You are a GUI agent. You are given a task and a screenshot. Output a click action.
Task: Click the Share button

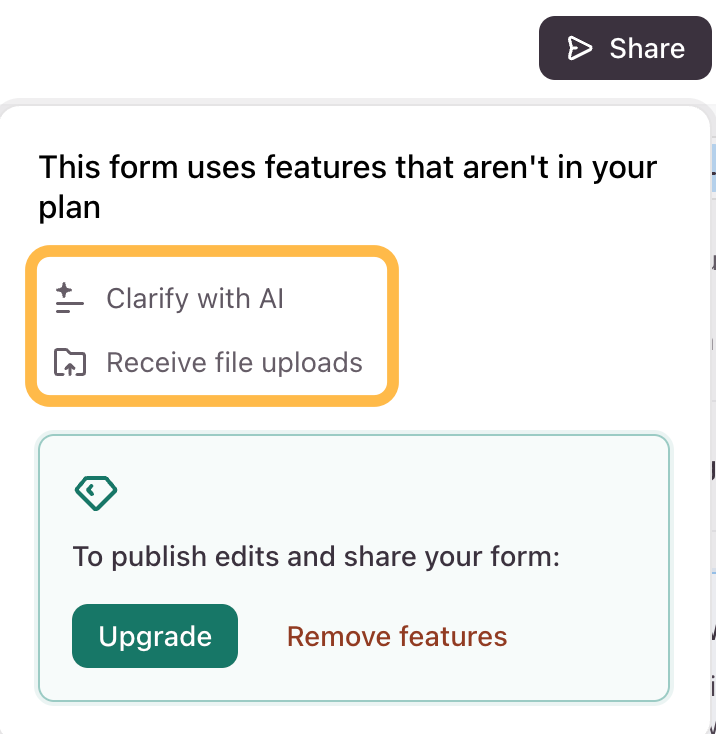click(x=625, y=48)
